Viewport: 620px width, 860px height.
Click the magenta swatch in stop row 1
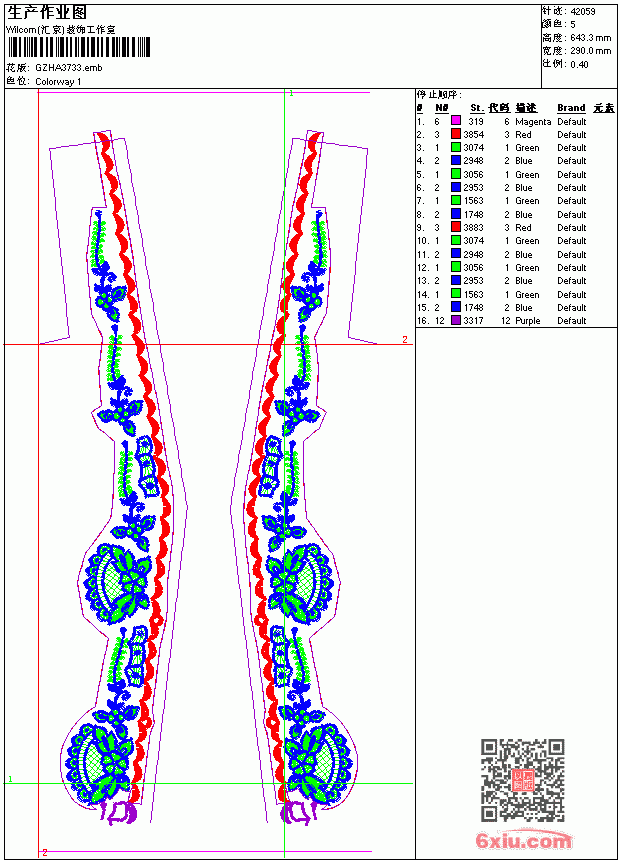(x=456, y=121)
